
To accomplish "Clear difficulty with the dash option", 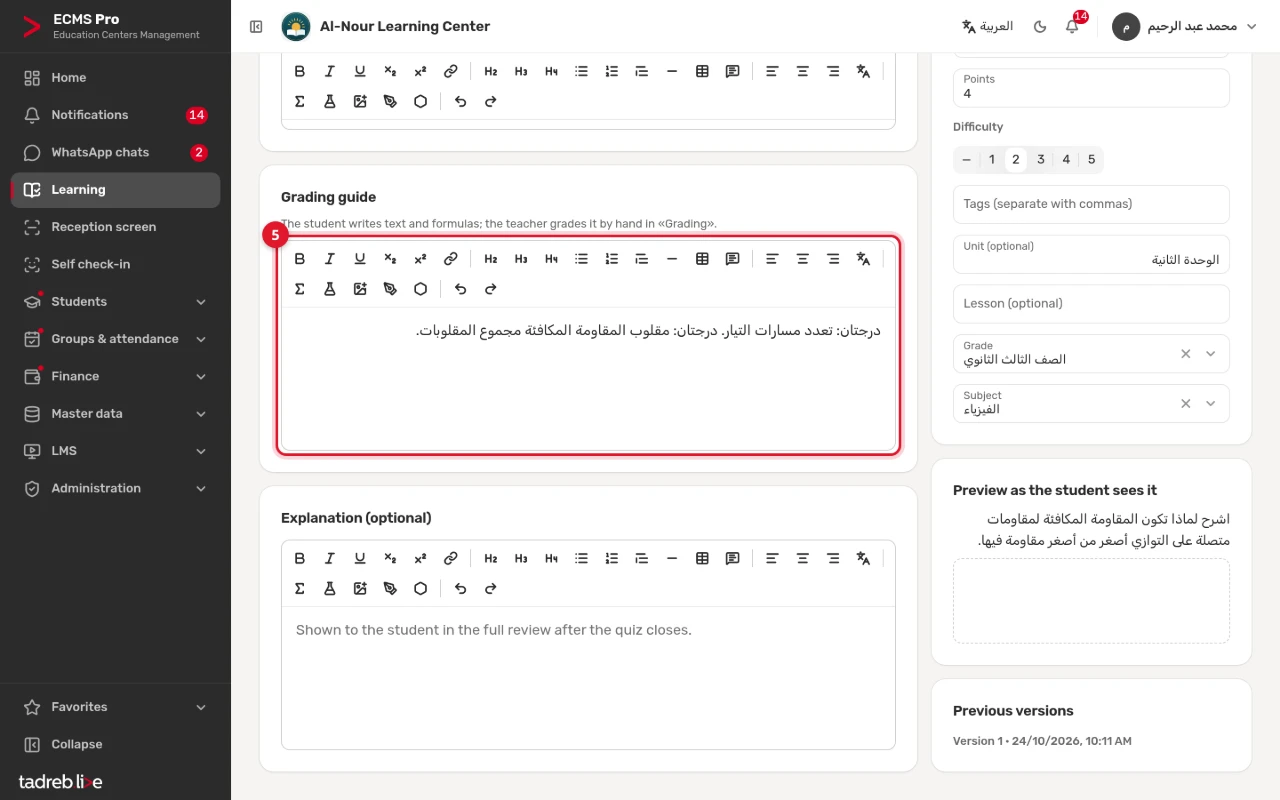I will tap(966, 160).
